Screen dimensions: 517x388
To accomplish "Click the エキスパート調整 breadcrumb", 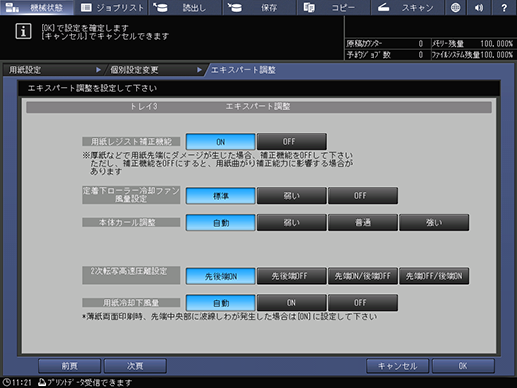I will point(243,70).
